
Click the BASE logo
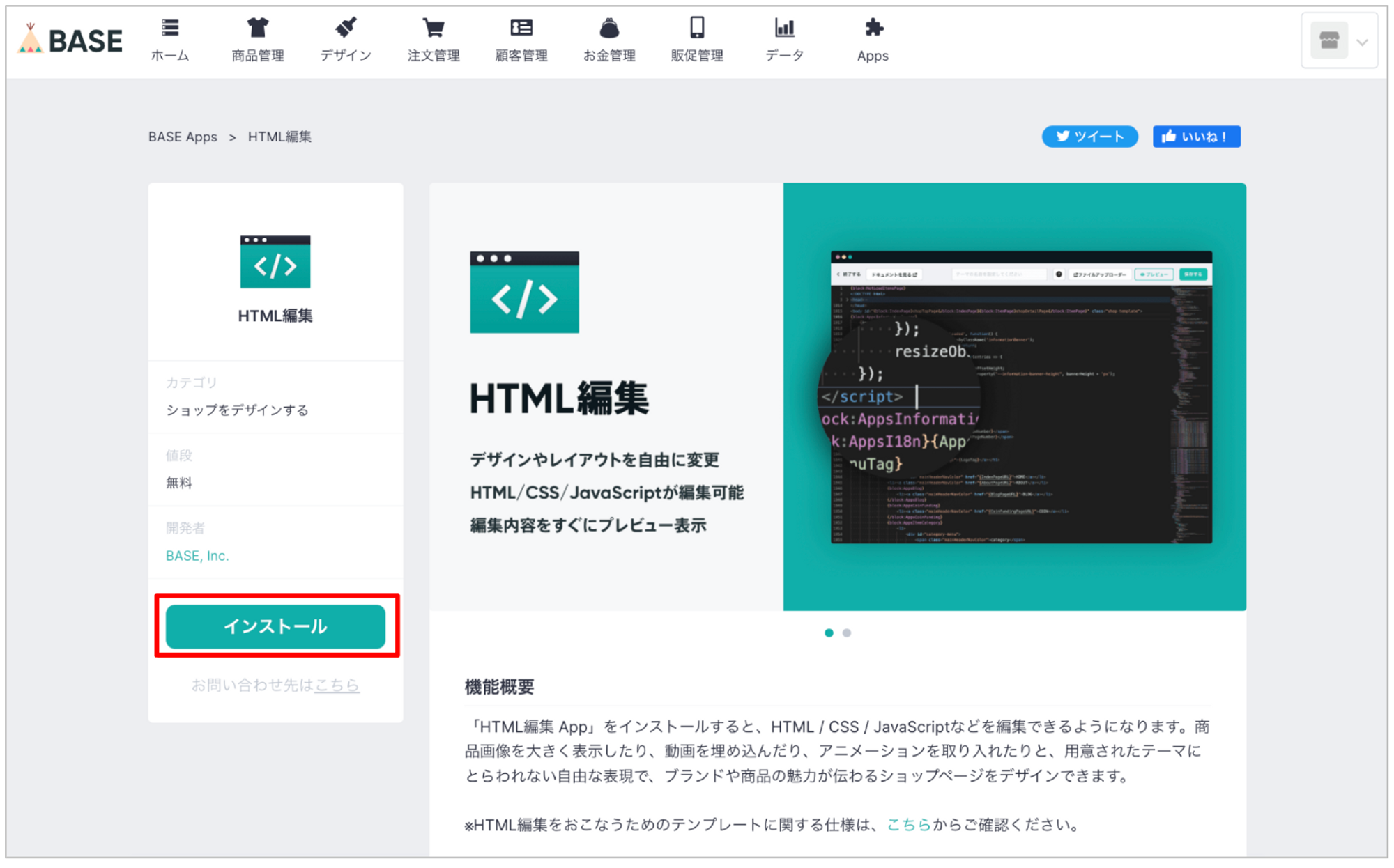point(70,40)
